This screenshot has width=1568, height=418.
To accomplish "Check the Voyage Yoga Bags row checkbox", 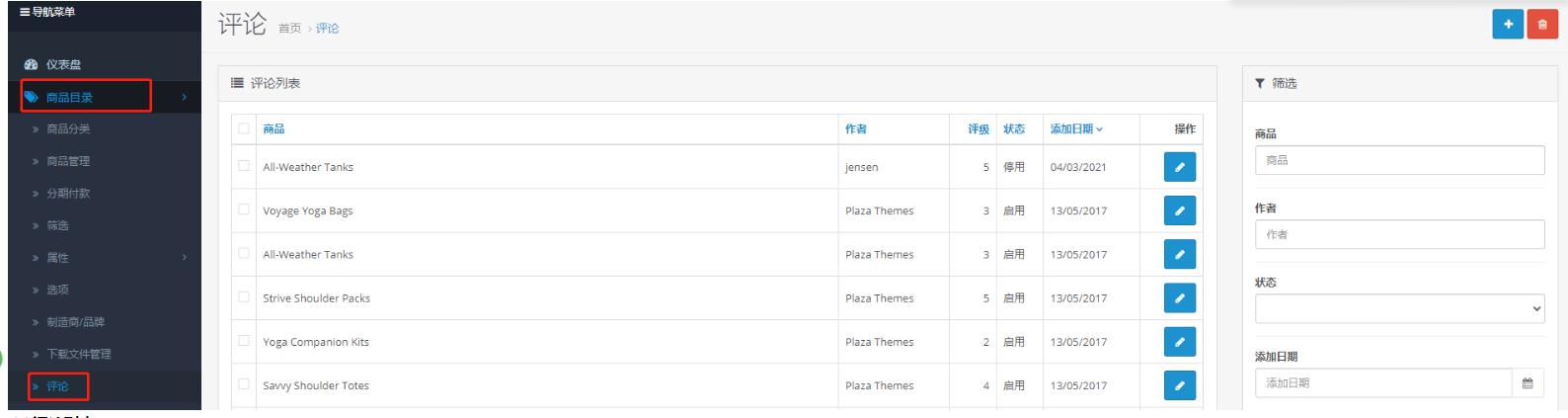I will 244,210.
